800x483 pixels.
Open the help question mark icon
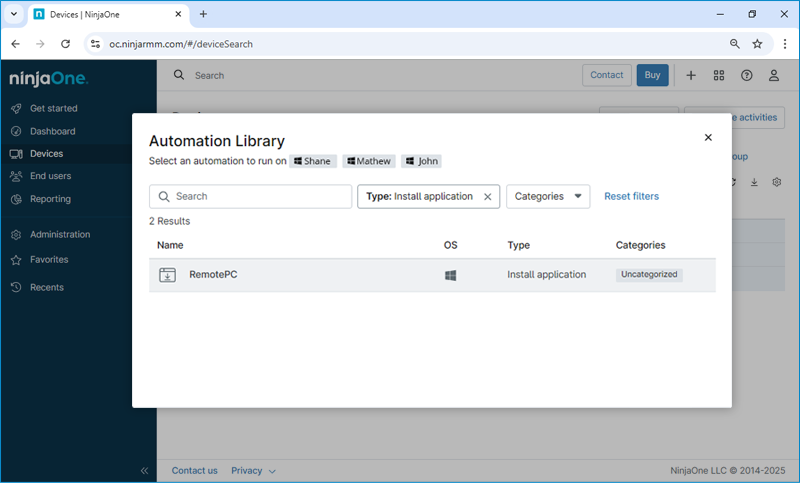pos(746,75)
